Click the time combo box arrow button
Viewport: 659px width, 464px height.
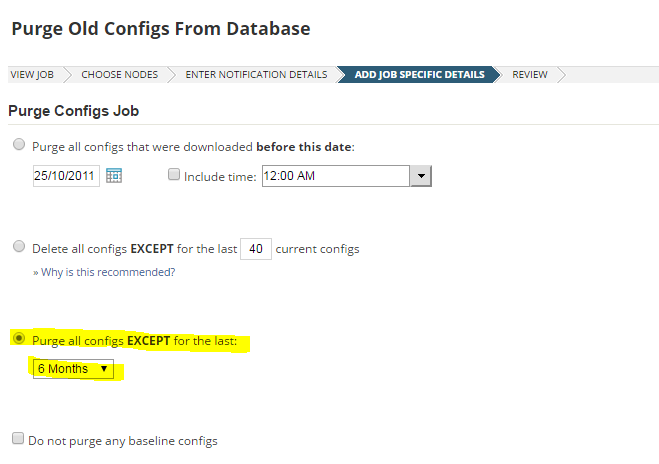pyautogui.click(x=421, y=176)
